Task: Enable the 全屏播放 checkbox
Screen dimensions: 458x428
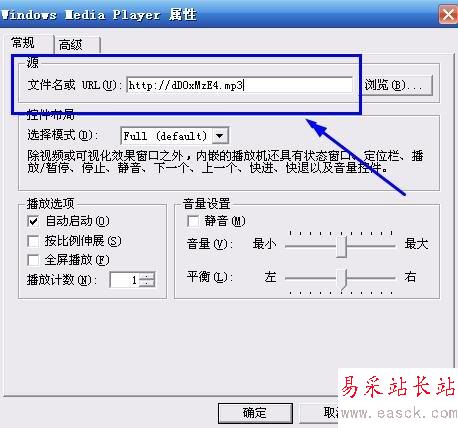Action: pos(33,260)
